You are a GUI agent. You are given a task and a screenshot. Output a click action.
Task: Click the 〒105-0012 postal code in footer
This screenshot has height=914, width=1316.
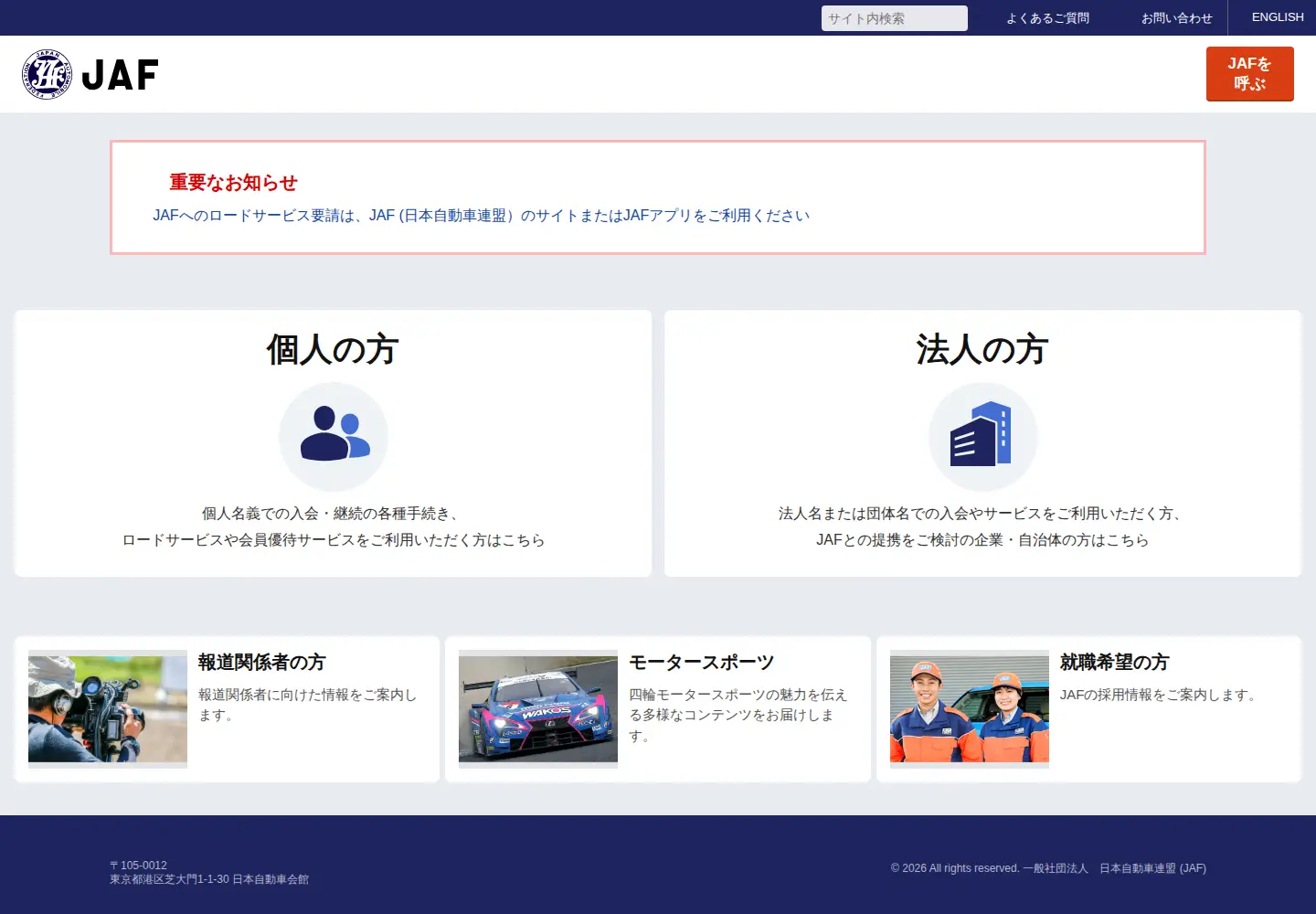(138, 866)
